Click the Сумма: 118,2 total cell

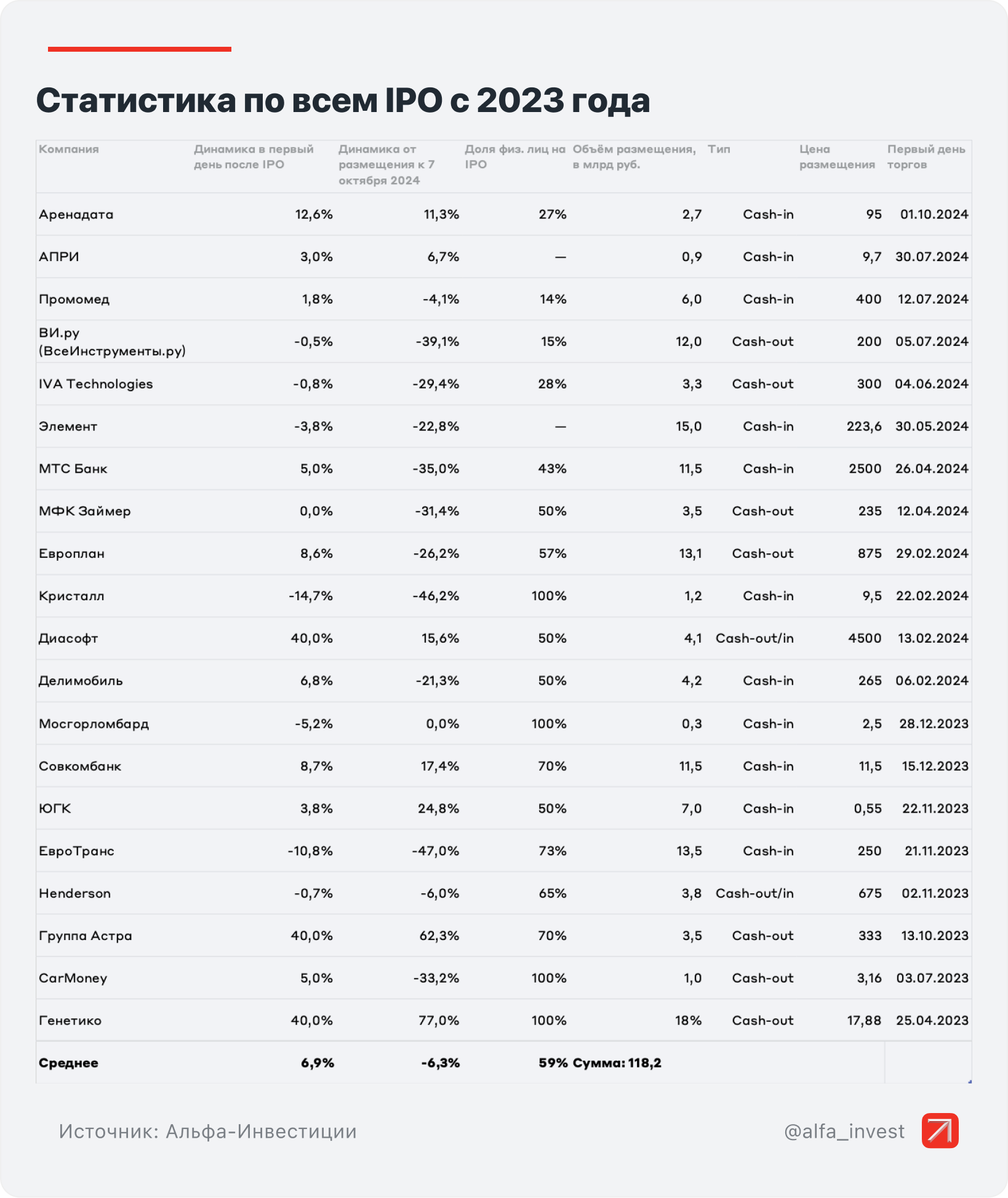617,1063
